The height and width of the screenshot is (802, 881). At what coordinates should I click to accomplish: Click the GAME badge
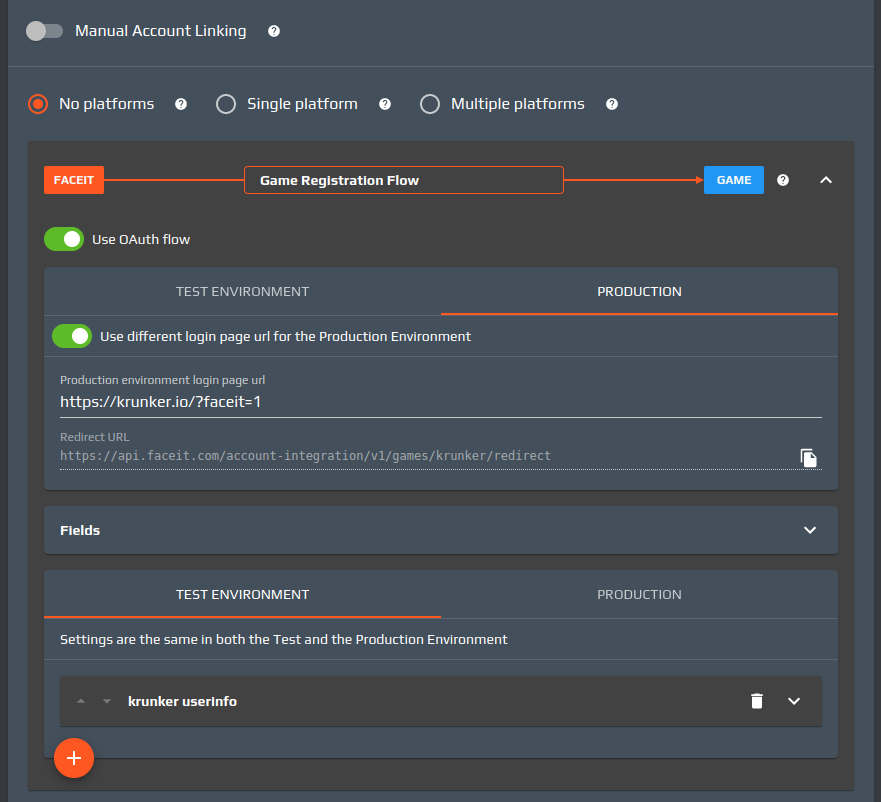click(733, 180)
